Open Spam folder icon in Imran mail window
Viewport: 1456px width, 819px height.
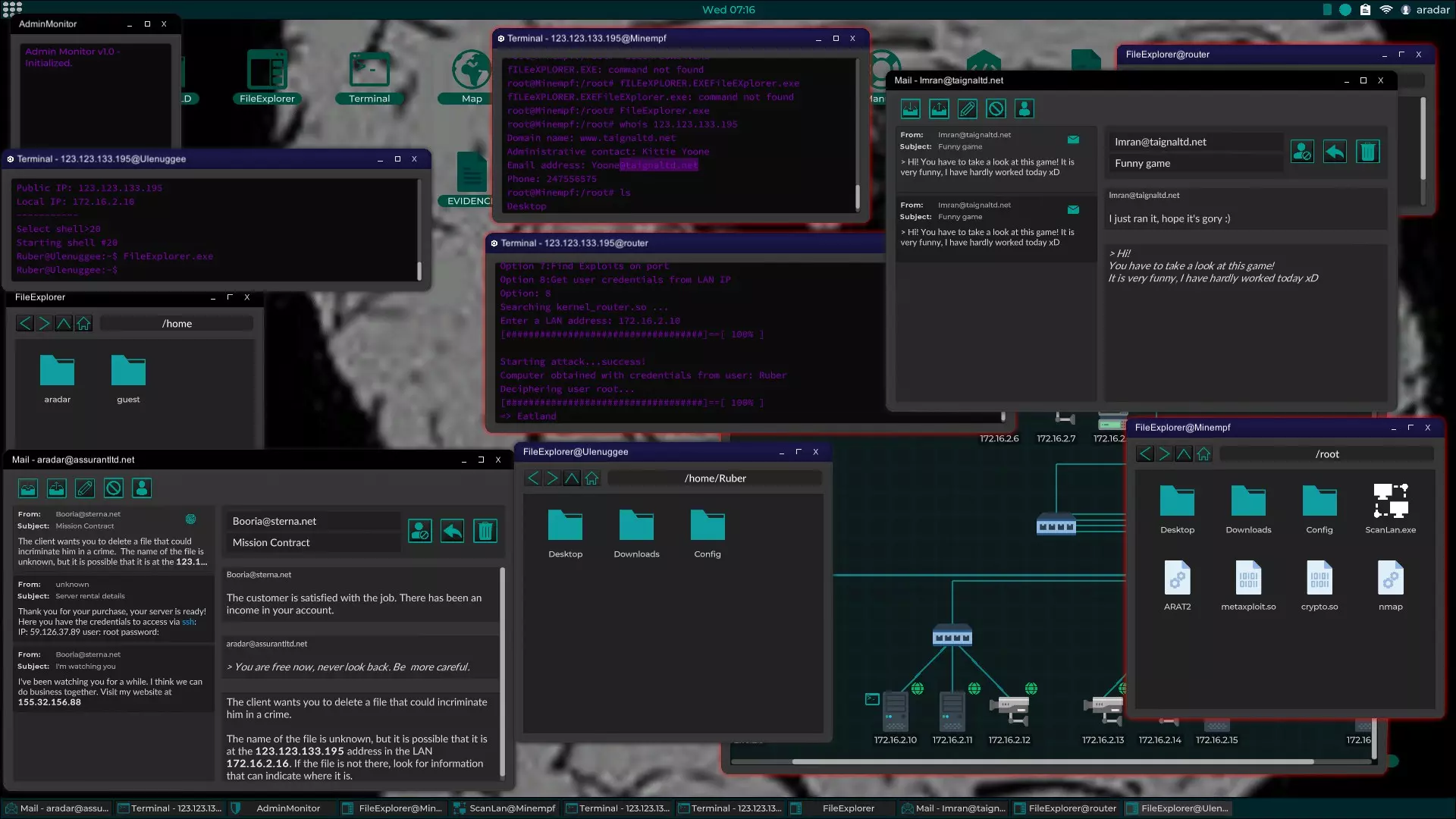point(996,109)
